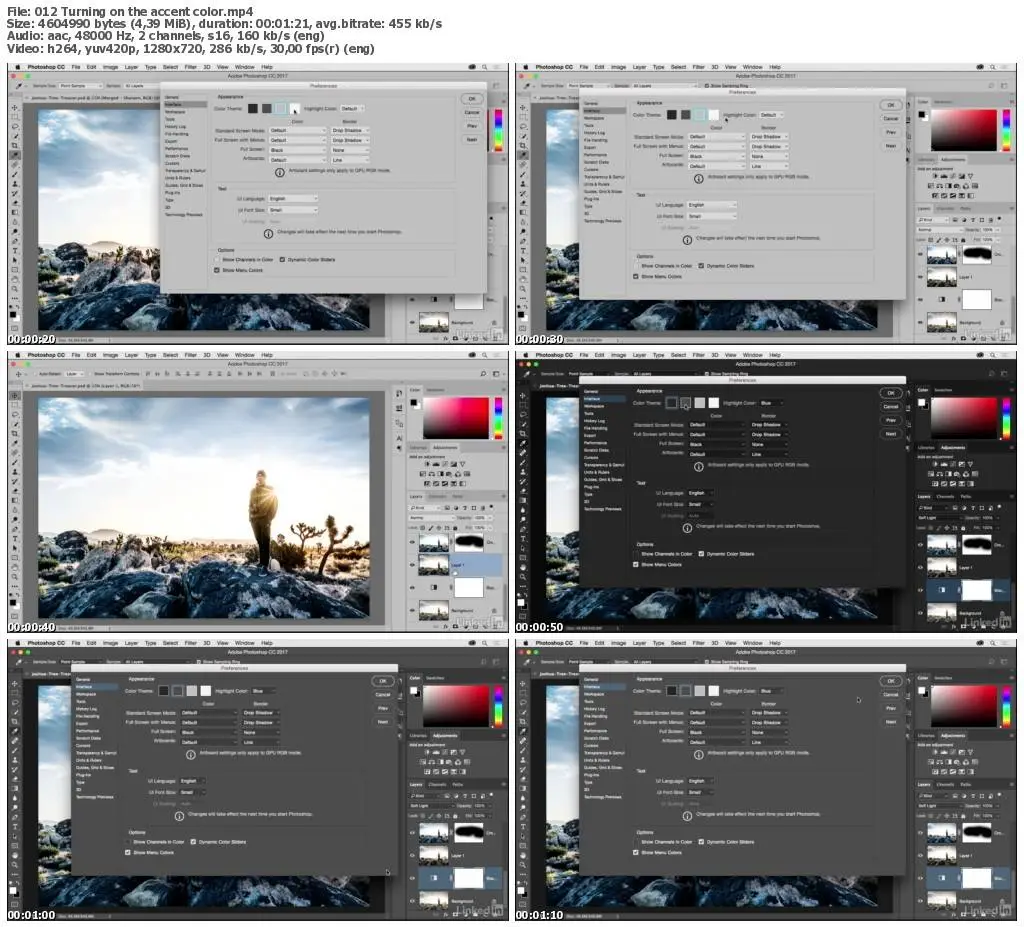Choose the lightest Color Theme swatch, 00:00:50 frame
The image size is (1024, 927).
pos(714,403)
